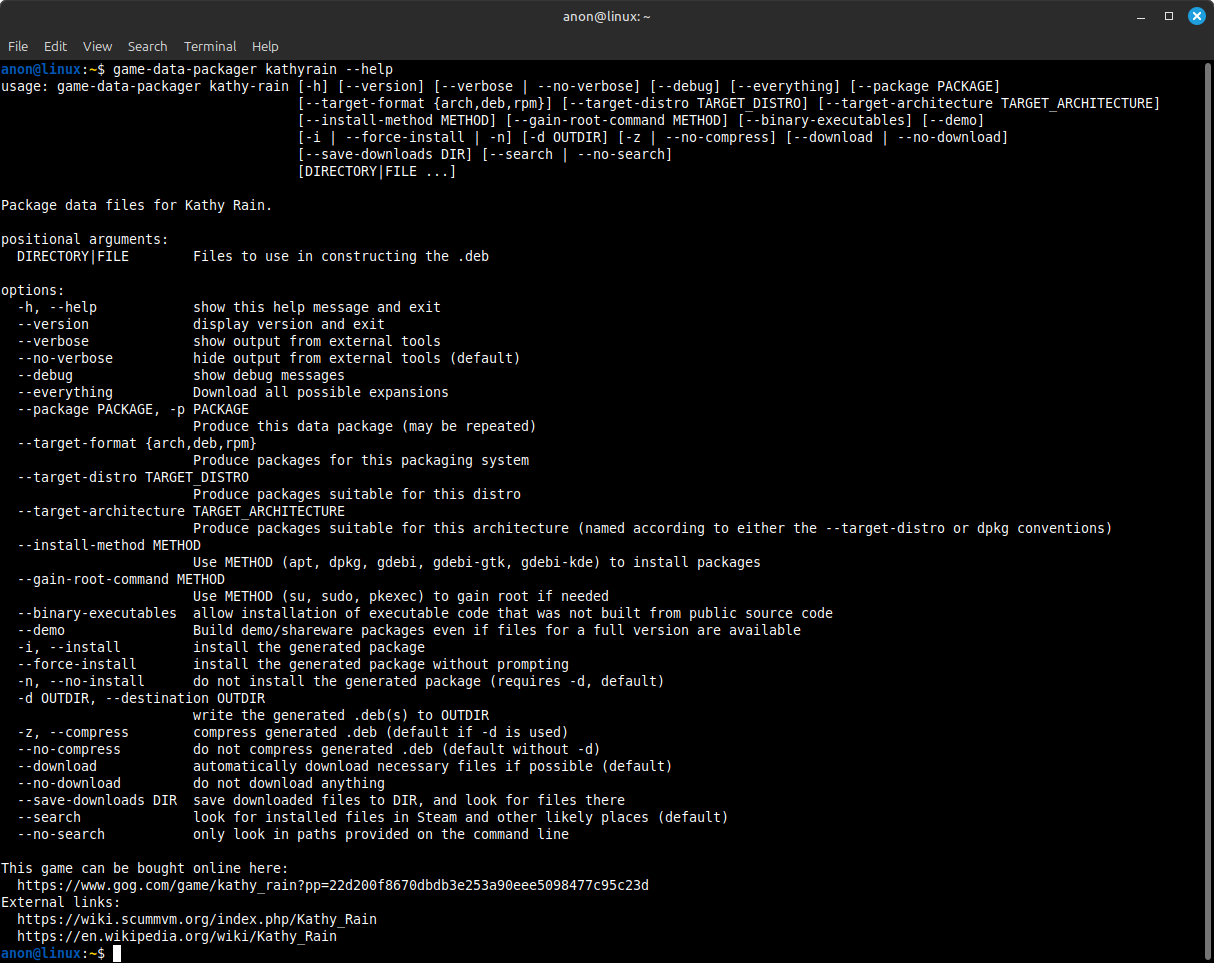Click the '--no-download' option in options list

[x=69, y=783]
